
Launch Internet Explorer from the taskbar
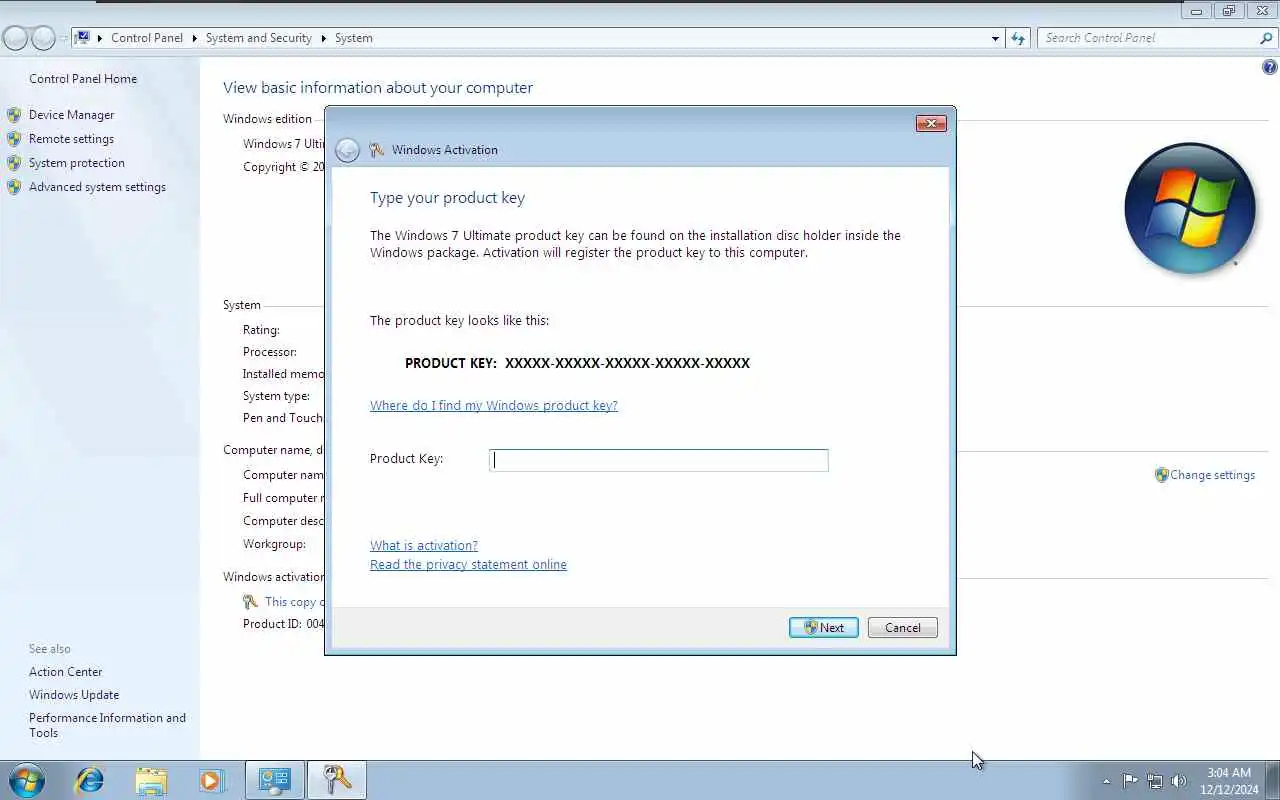pos(90,780)
